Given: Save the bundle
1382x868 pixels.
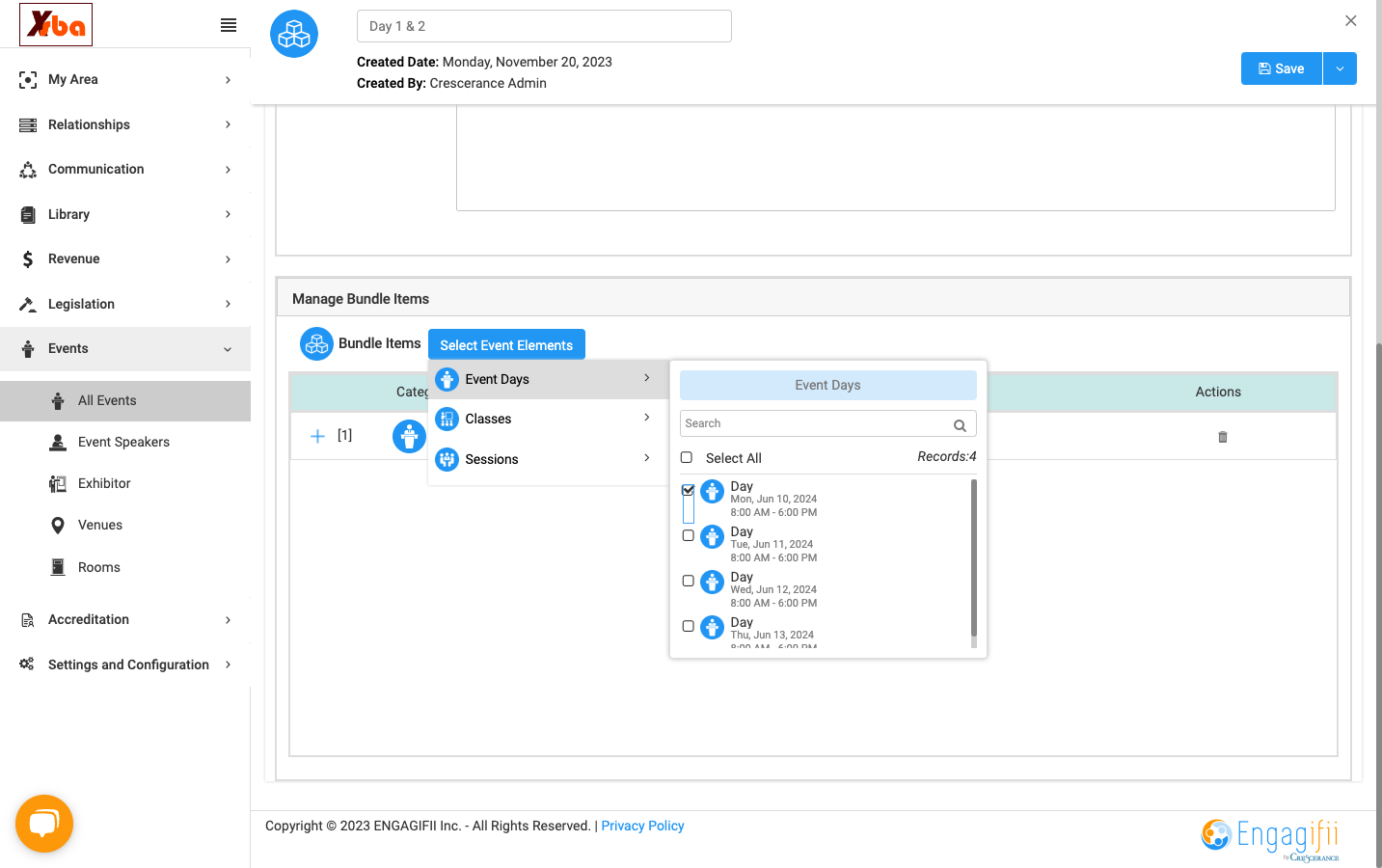Looking at the screenshot, I should 1282,68.
